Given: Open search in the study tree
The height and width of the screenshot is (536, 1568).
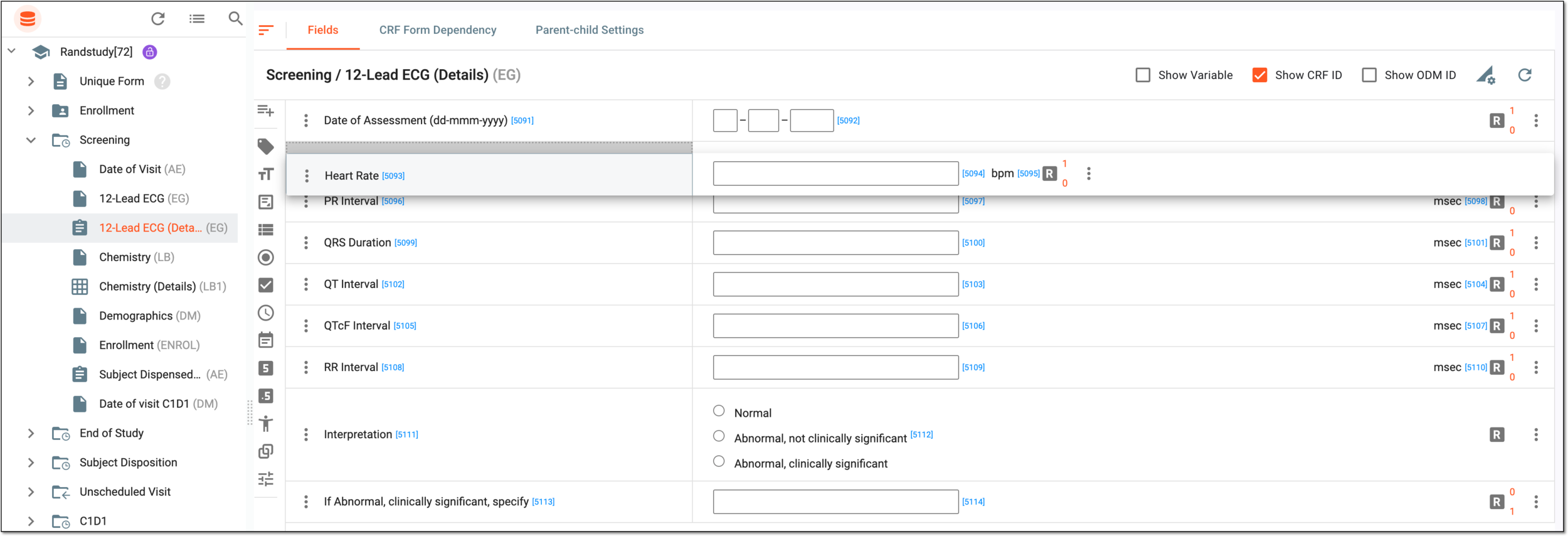Looking at the screenshot, I should click(x=235, y=19).
